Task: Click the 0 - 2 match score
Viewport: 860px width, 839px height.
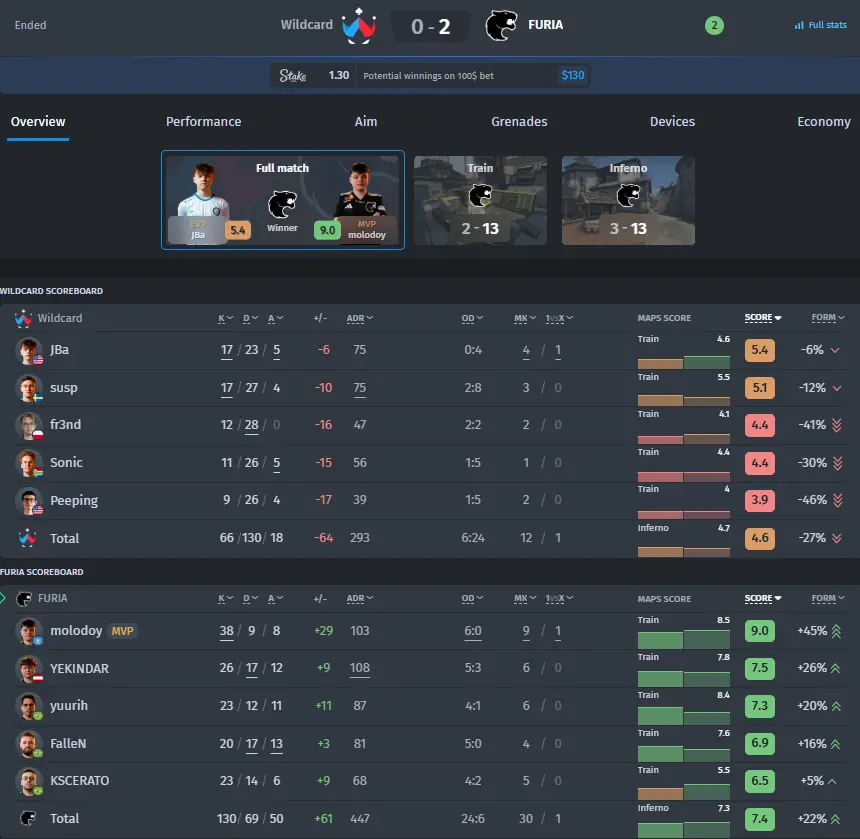Action: point(431,26)
